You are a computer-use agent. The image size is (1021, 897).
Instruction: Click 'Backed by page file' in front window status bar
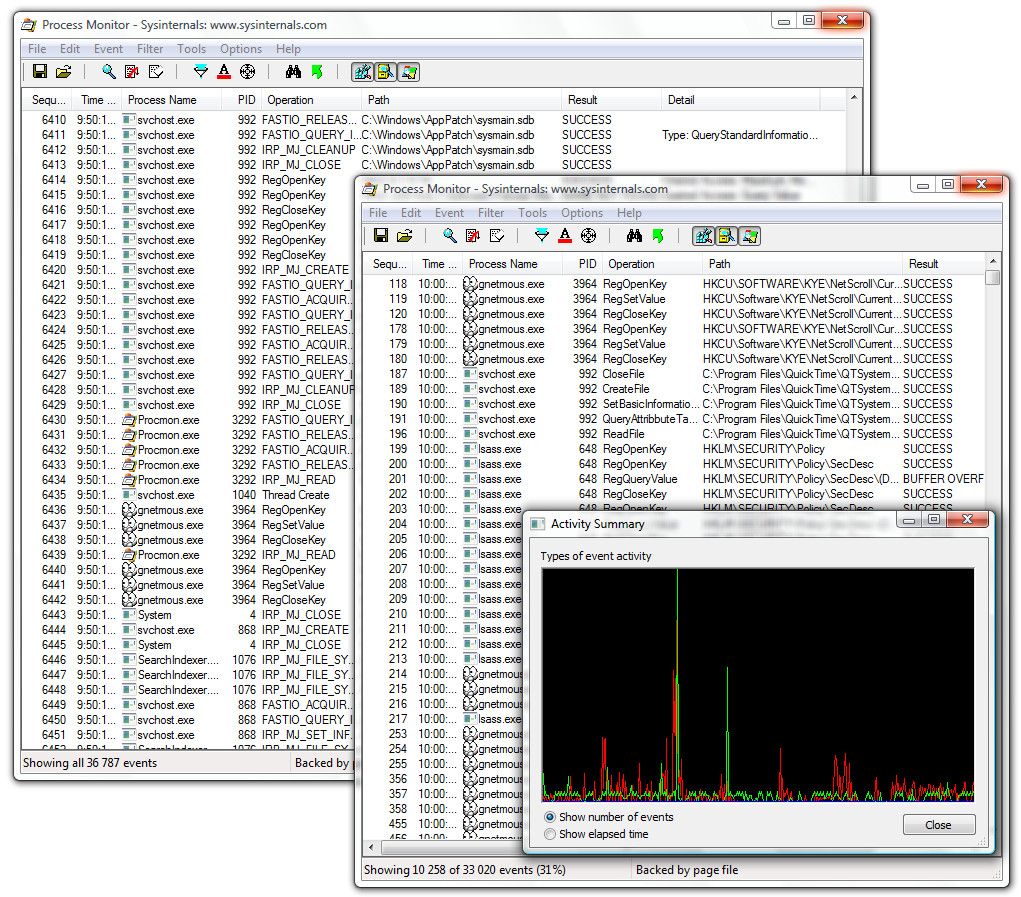coord(687,870)
